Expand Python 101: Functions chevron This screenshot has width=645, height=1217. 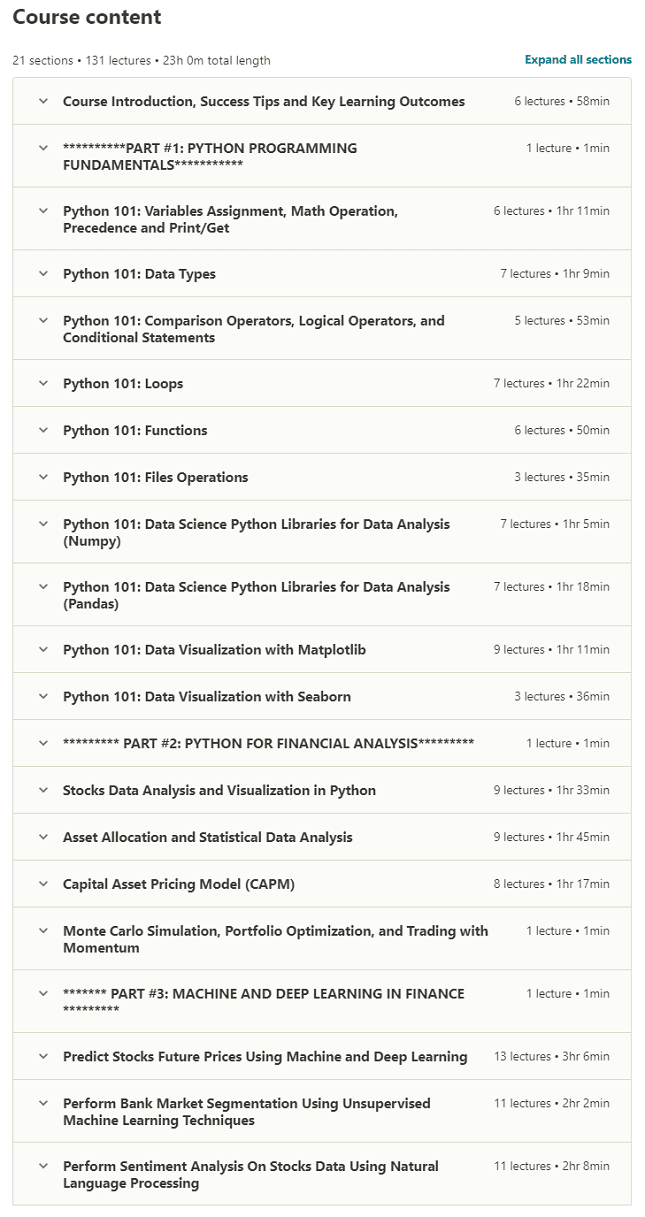(x=43, y=430)
